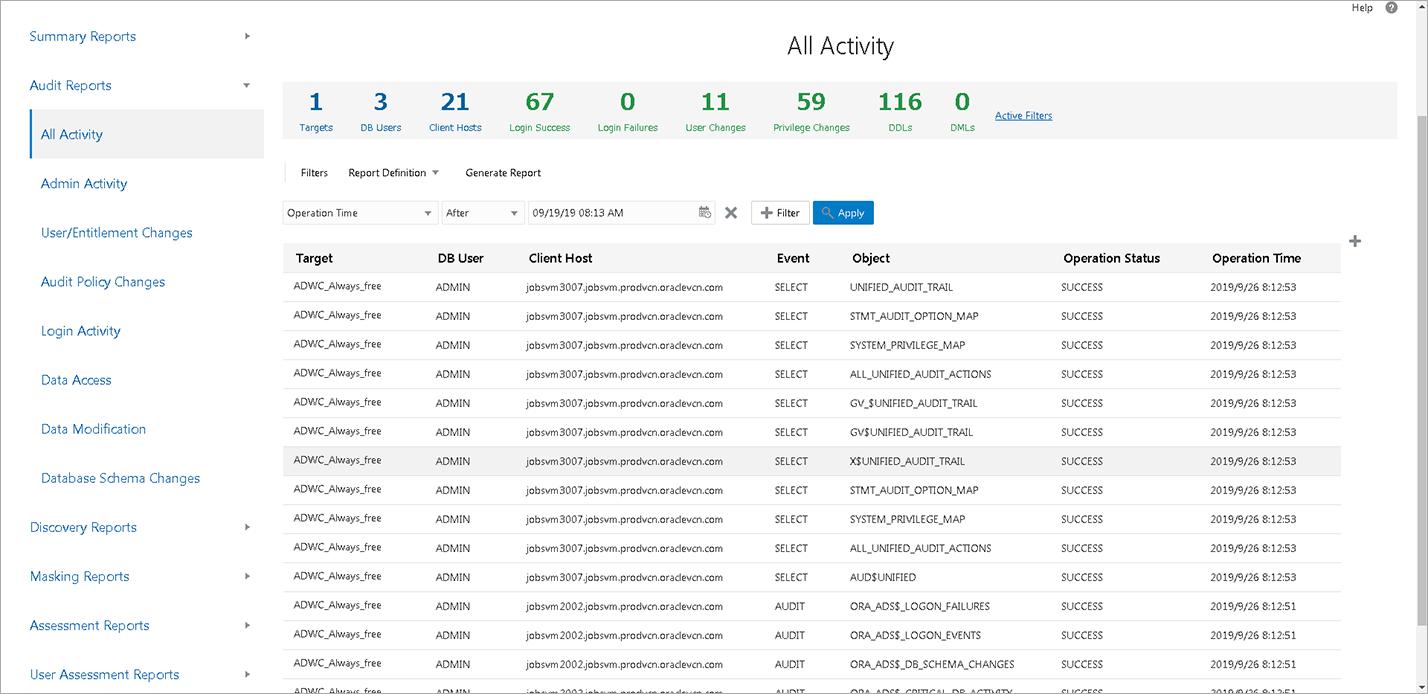Click the All Activity page heading
Screen dimensions: 1428x694
point(840,46)
